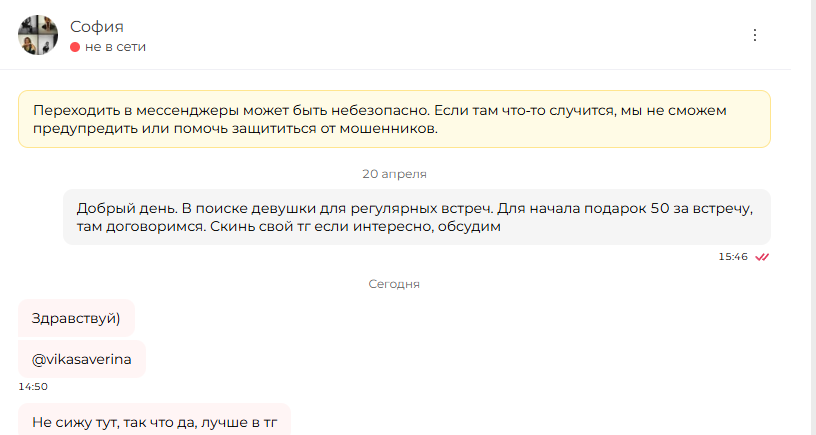Click 'подарок 50 за встречу' text
Viewport: 816px width, 435px height.
[x=668, y=208]
